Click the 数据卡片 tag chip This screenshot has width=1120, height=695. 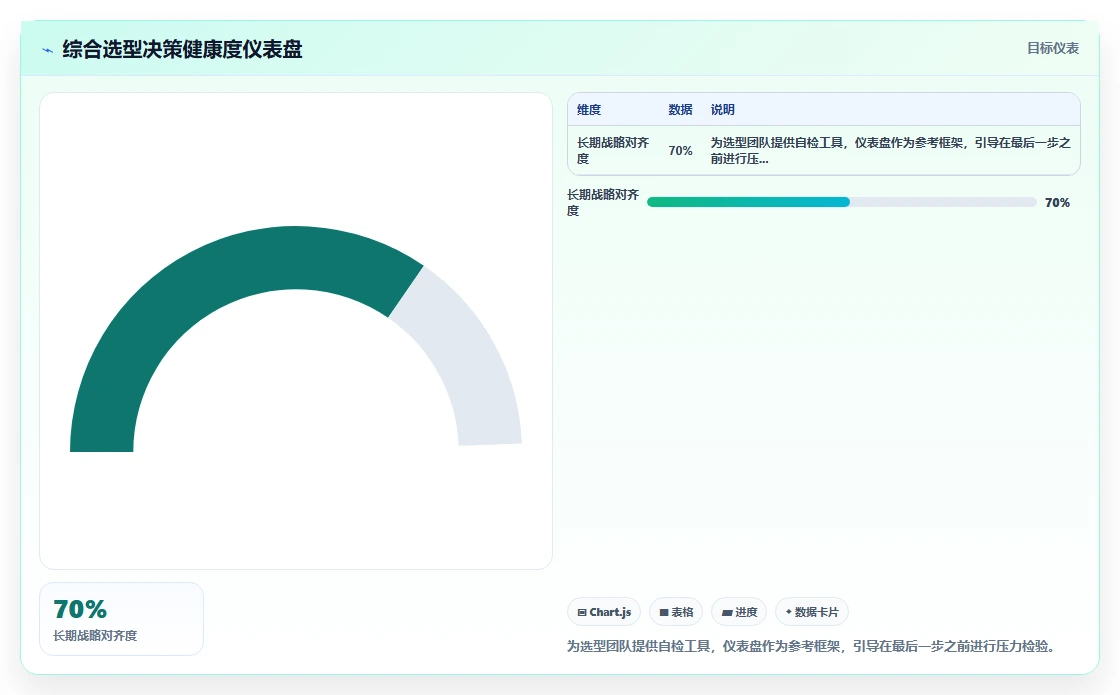point(811,612)
